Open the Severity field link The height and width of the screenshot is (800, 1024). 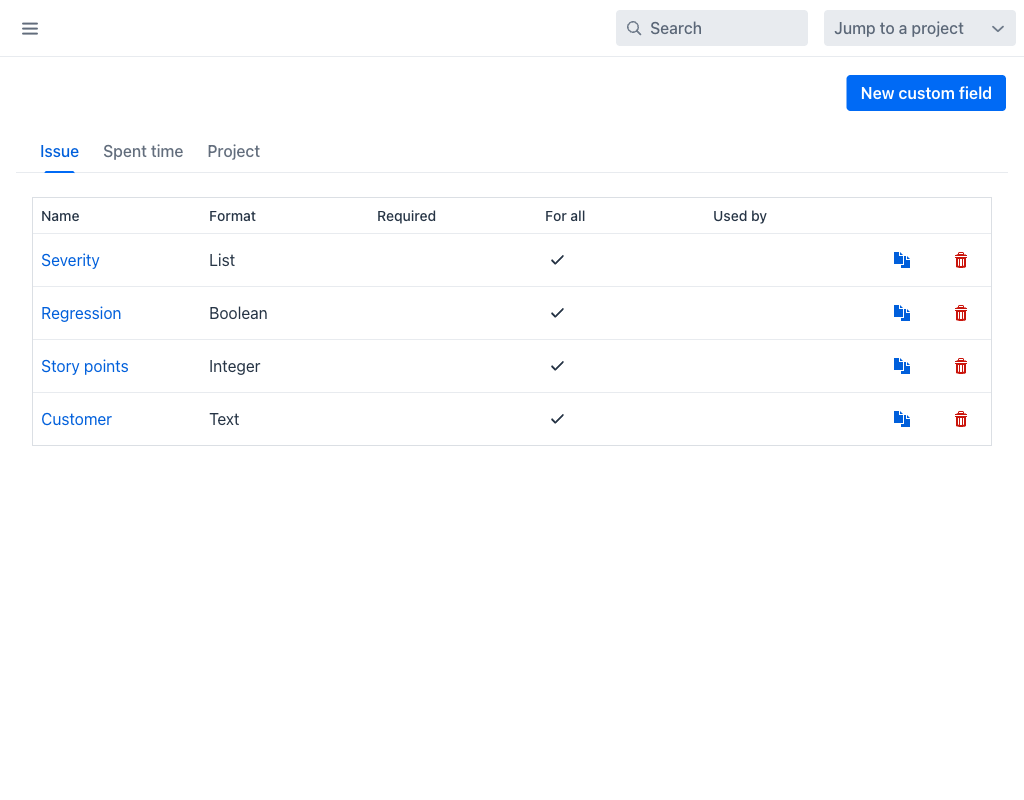tap(71, 260)
